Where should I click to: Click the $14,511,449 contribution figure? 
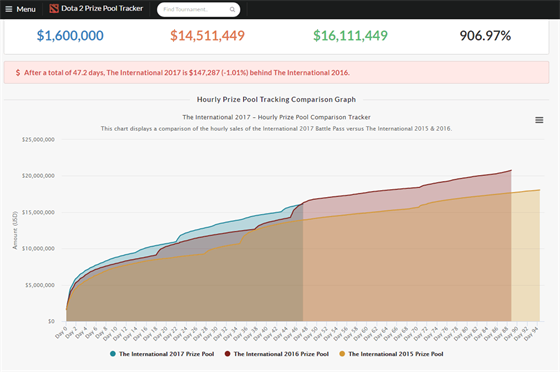point(207,35)
